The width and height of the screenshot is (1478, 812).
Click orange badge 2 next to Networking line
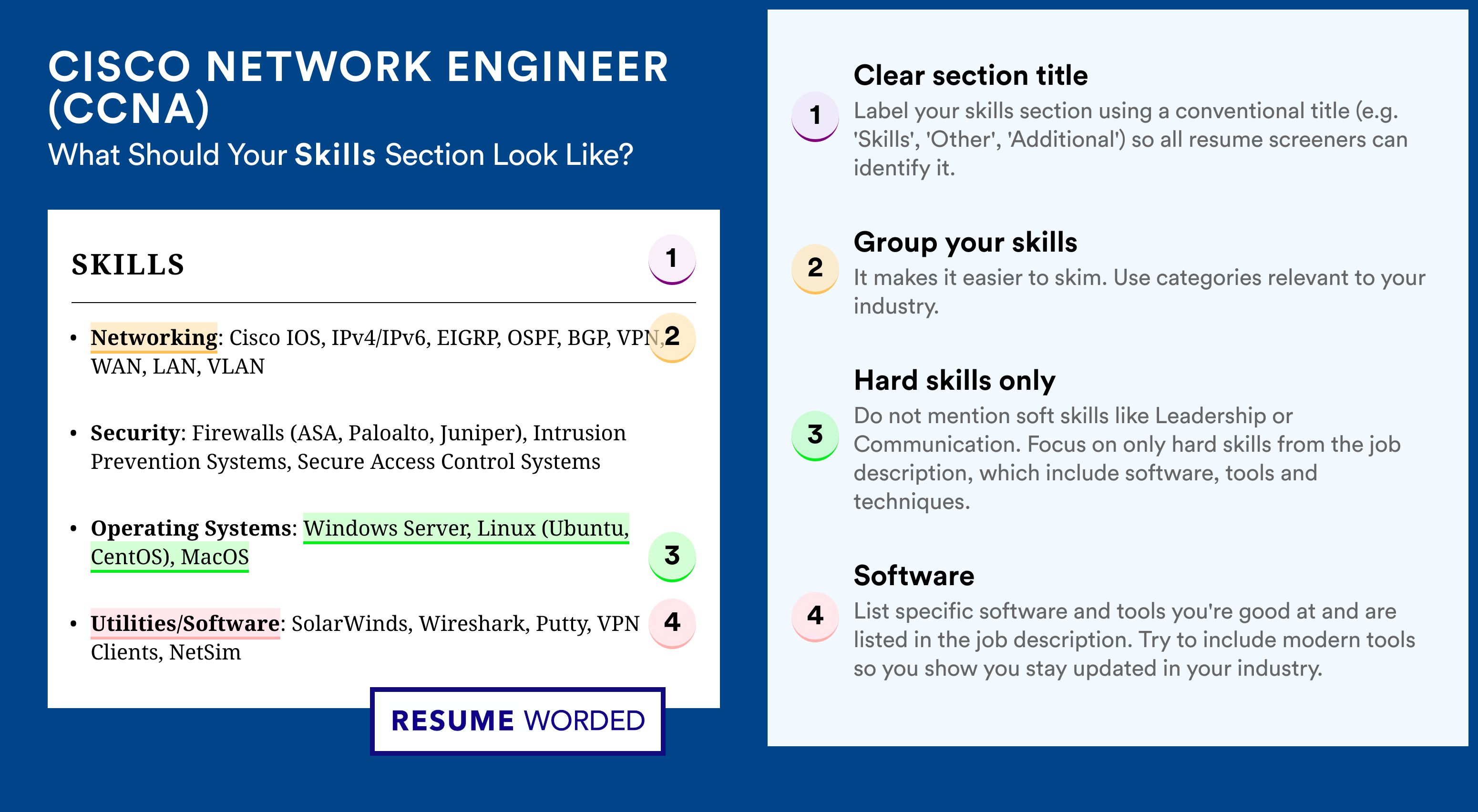672,337
